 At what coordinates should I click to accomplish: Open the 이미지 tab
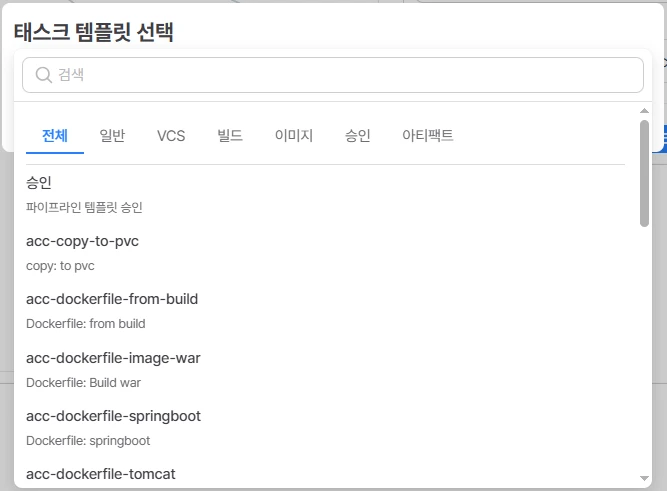tap(294, 136)
